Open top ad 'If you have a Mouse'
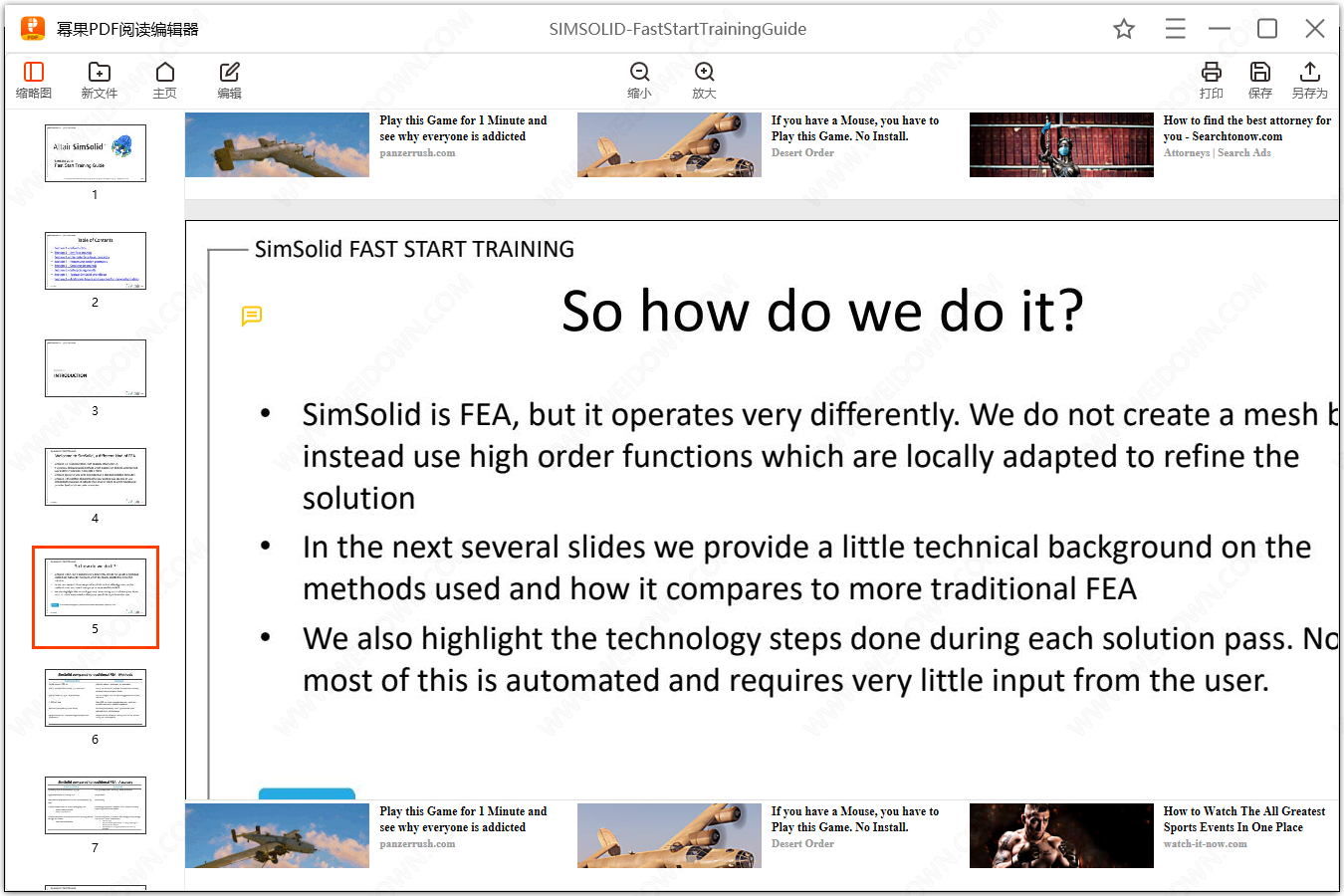Screen dimensions: 1344x896 [x=855, y=128]
